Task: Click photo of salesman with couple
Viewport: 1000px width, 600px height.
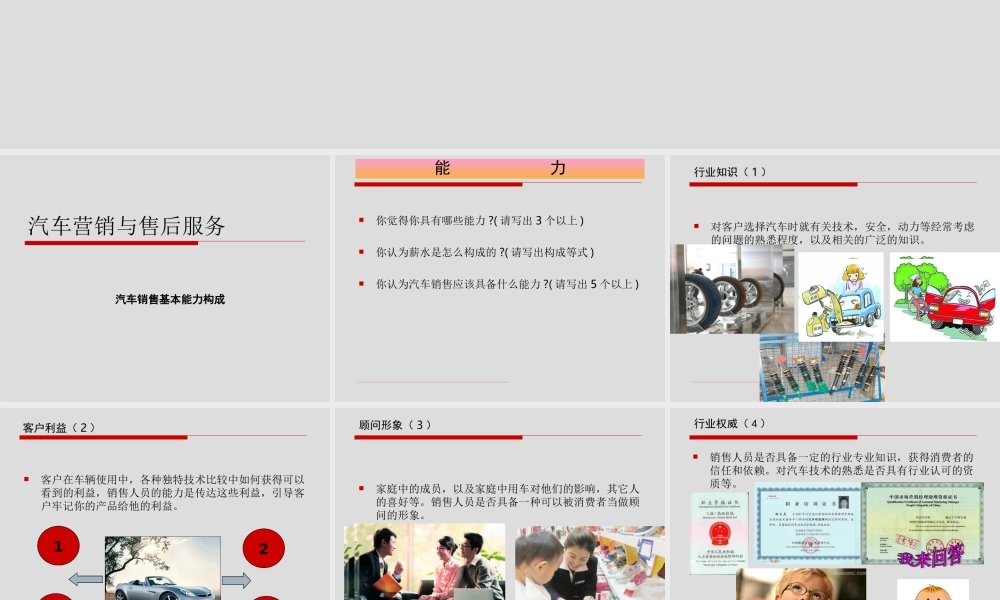Action: [425, 562]
